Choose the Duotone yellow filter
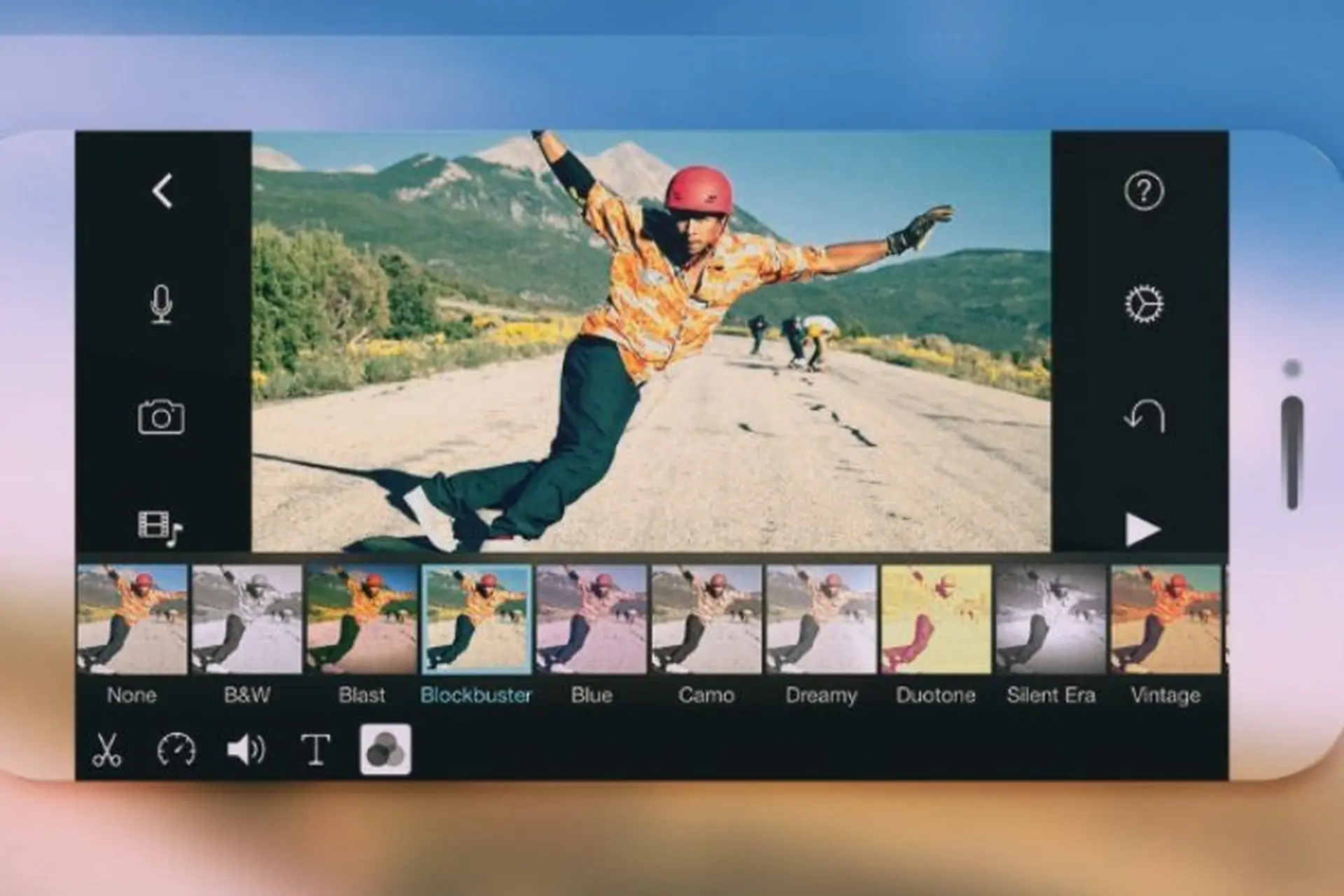Viewport: 1344px width, 896px height. coord(936,619)
